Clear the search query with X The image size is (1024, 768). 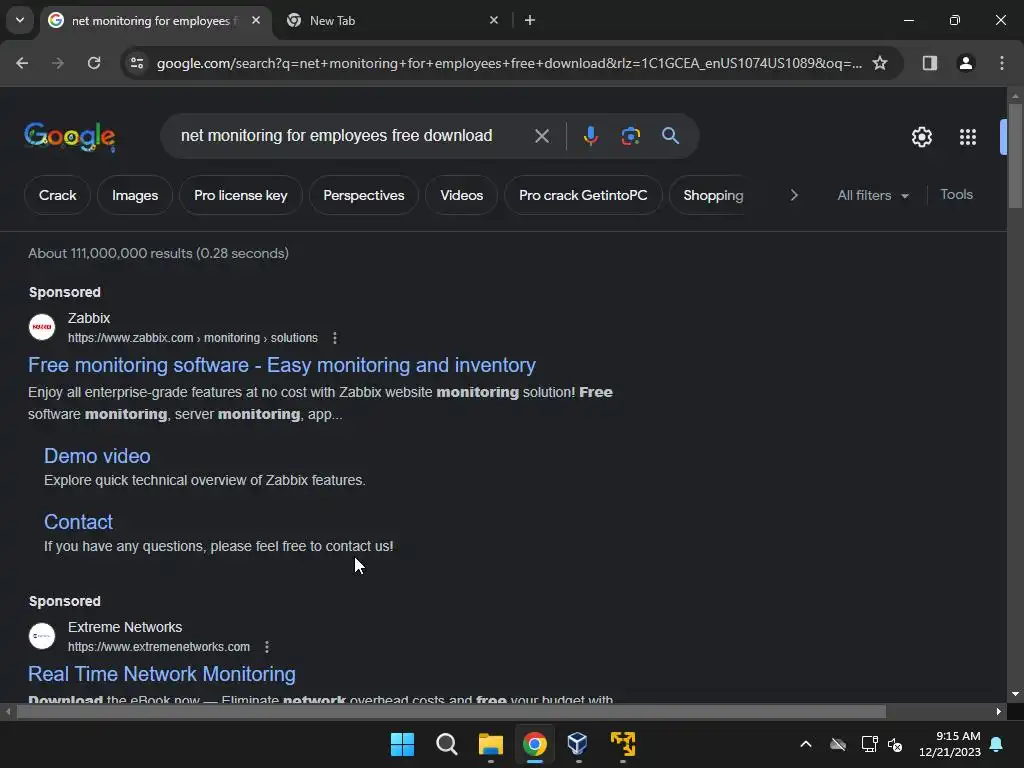pyautogui.click(x=541, y=136)
